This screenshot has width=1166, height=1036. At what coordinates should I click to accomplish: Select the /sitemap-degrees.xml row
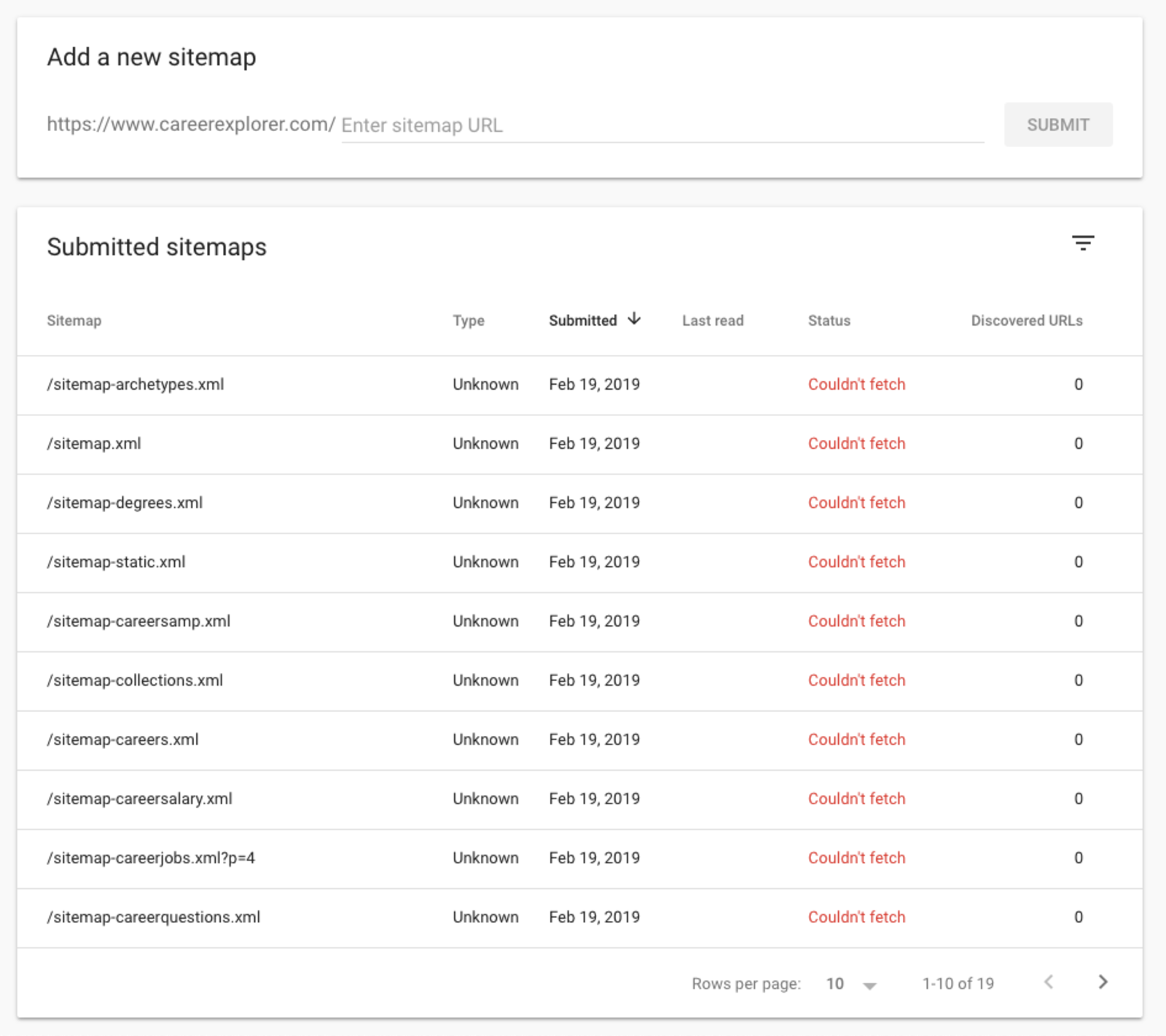click(125, 503)
